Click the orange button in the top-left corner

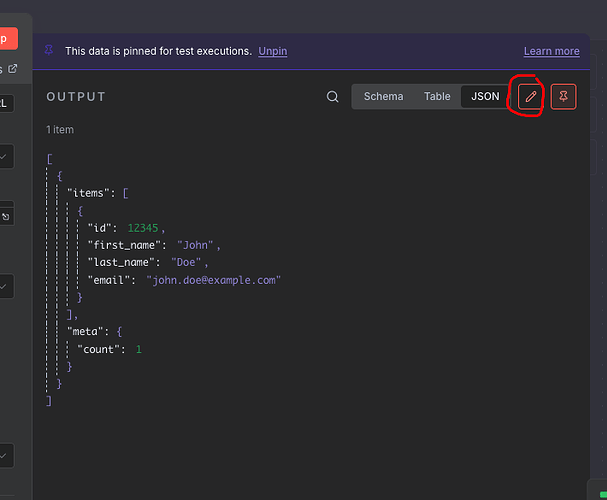(10, 38)
